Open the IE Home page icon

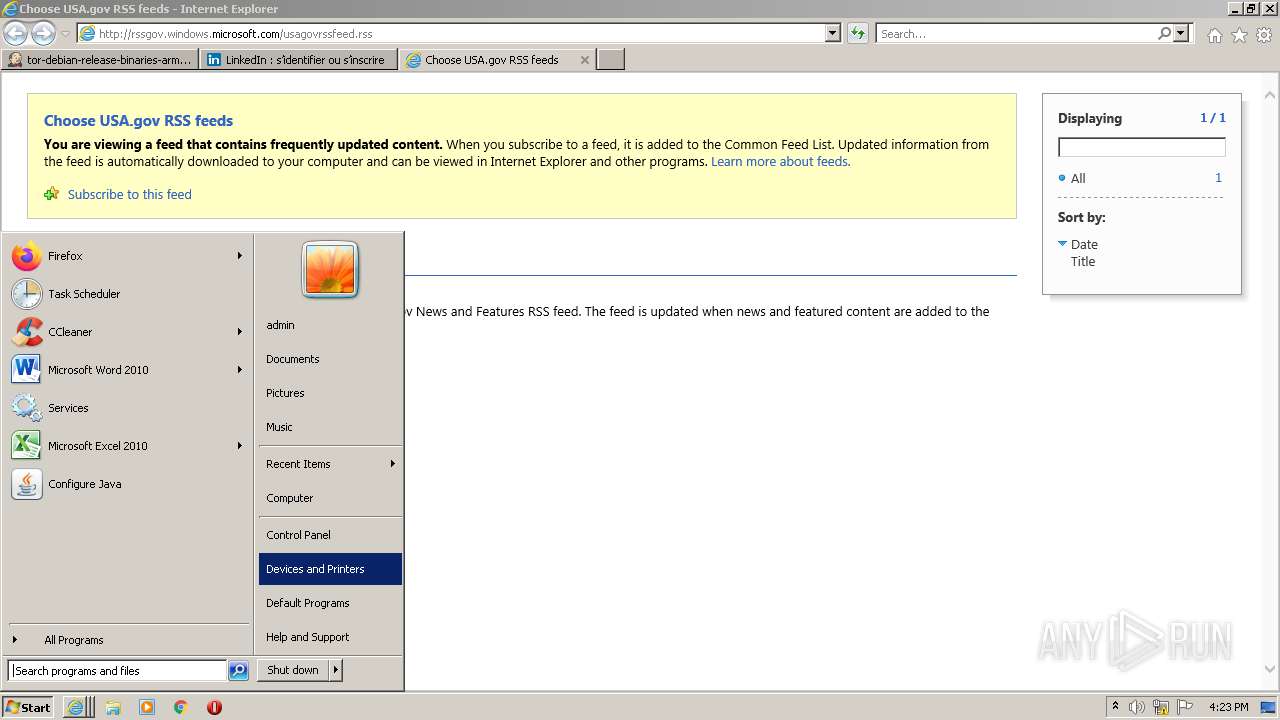pos(1214,35)
